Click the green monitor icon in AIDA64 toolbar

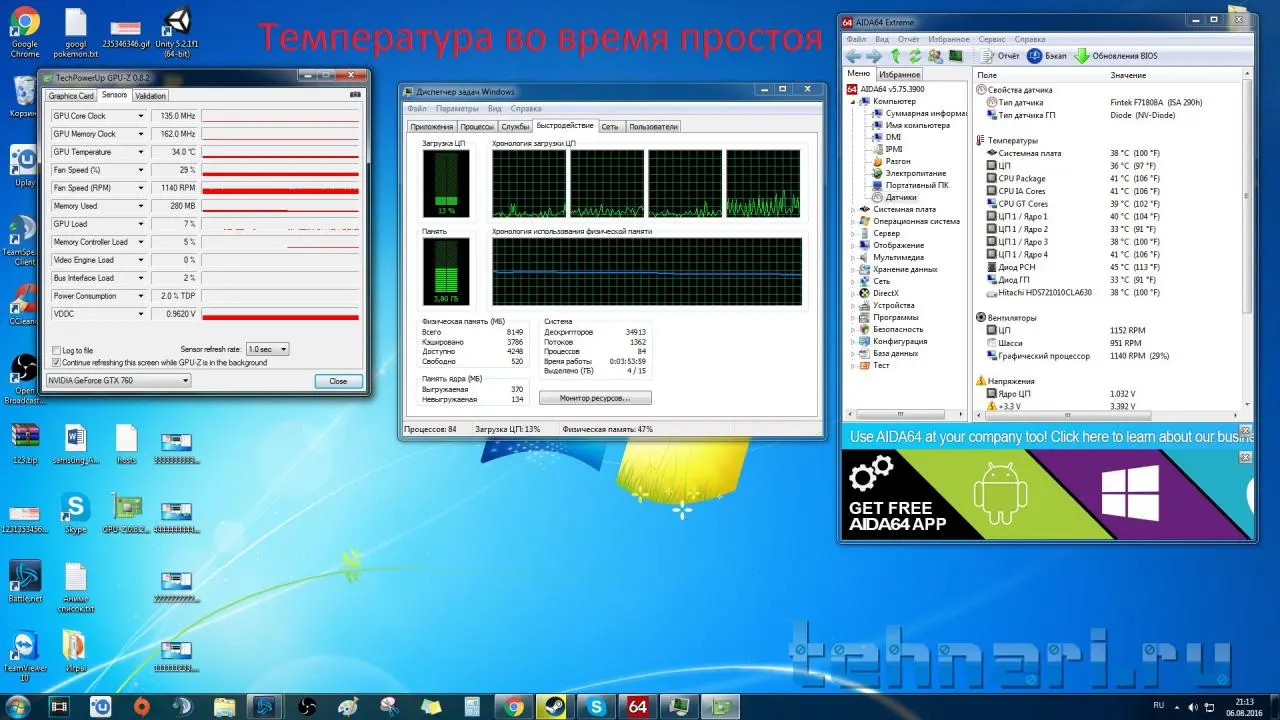(x=956, y=56)
